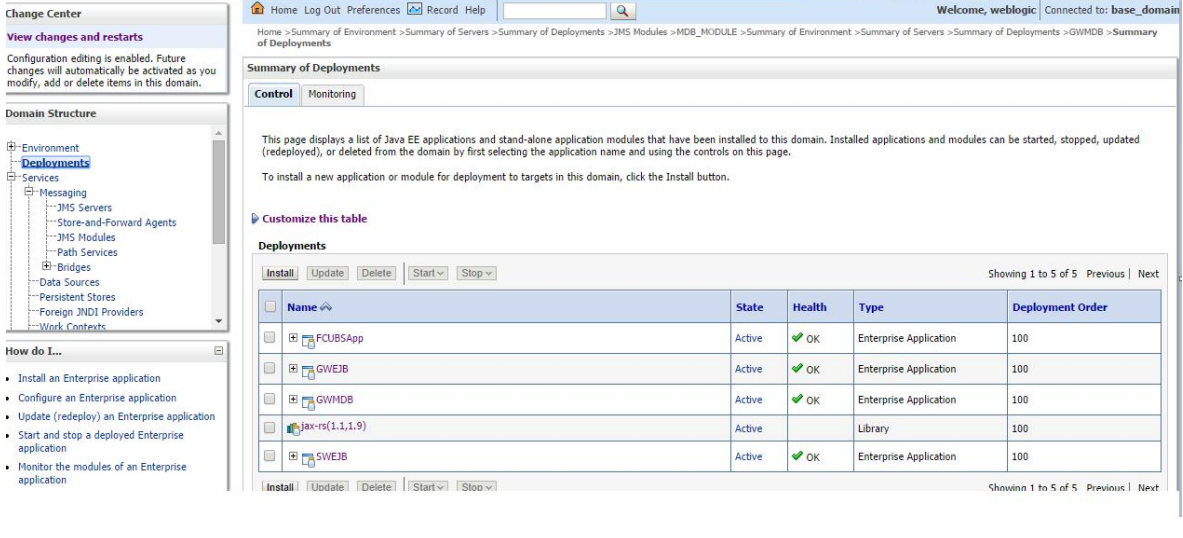Click the Domain Structure scrollbar thumb

(x=219, y=192)
